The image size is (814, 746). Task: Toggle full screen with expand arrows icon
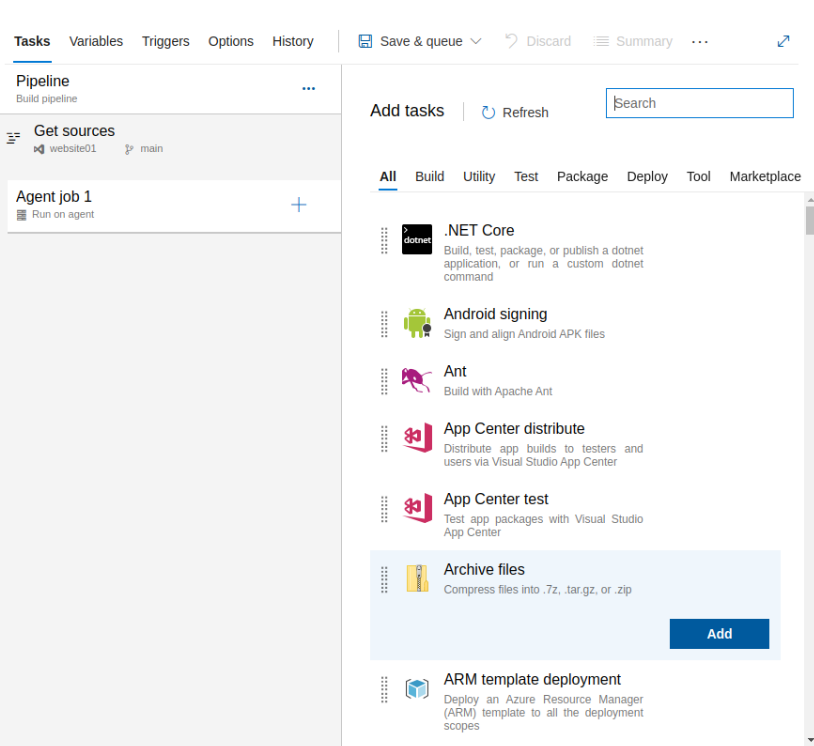tap(783, 41)
